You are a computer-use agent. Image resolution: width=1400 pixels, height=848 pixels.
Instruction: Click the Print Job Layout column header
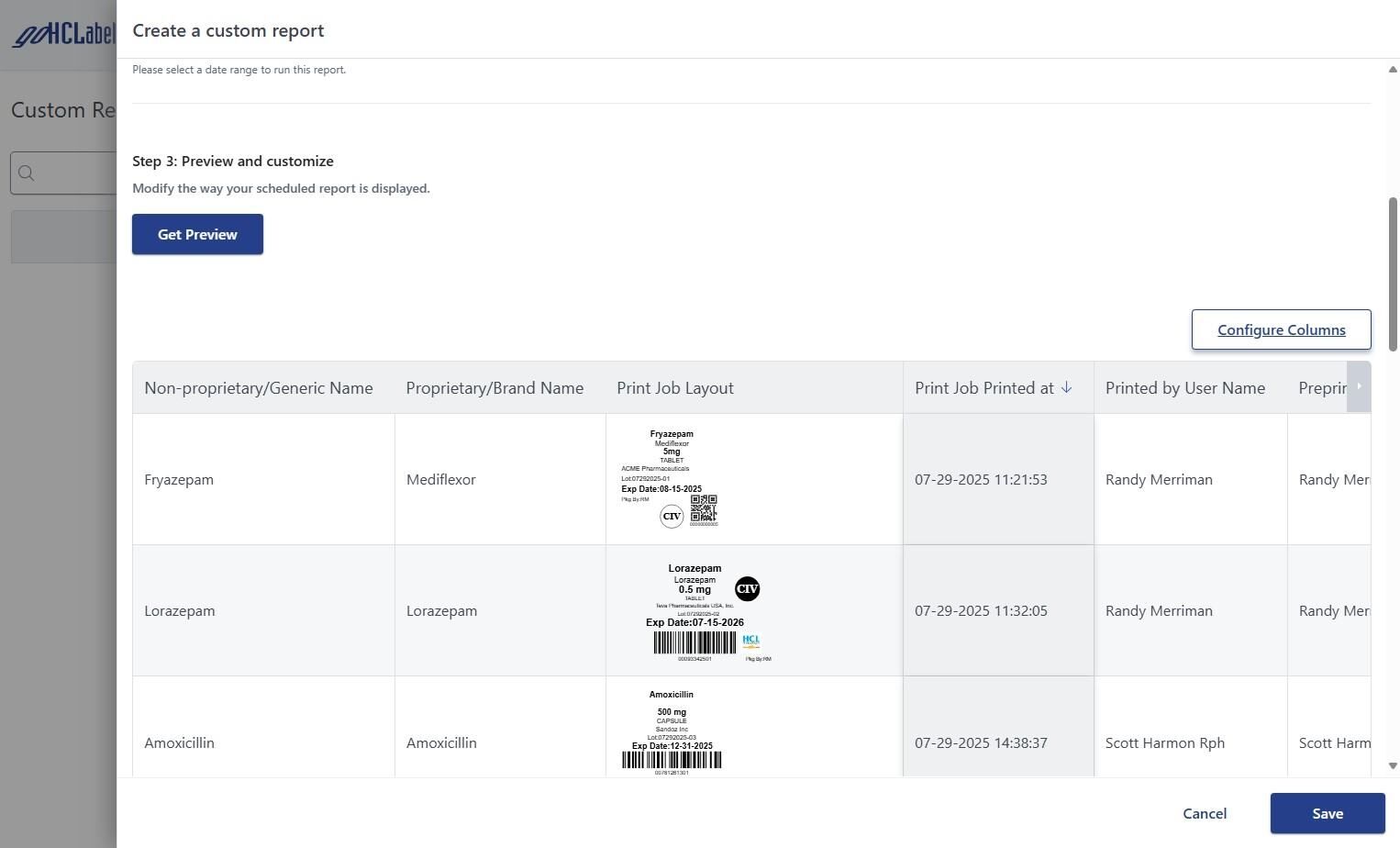675,388
